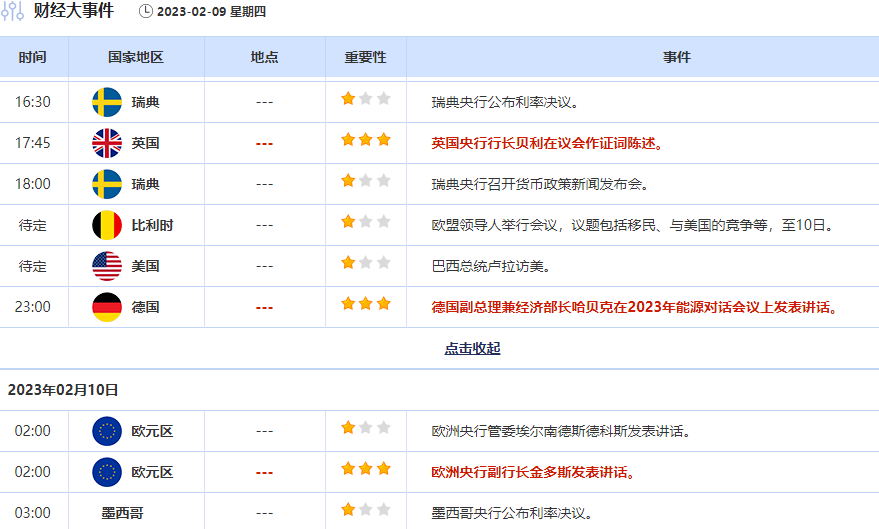The height and width of the screenshot is (529, 879).
Task: Select the United States flag icon
Action: [x=107, y=266]
